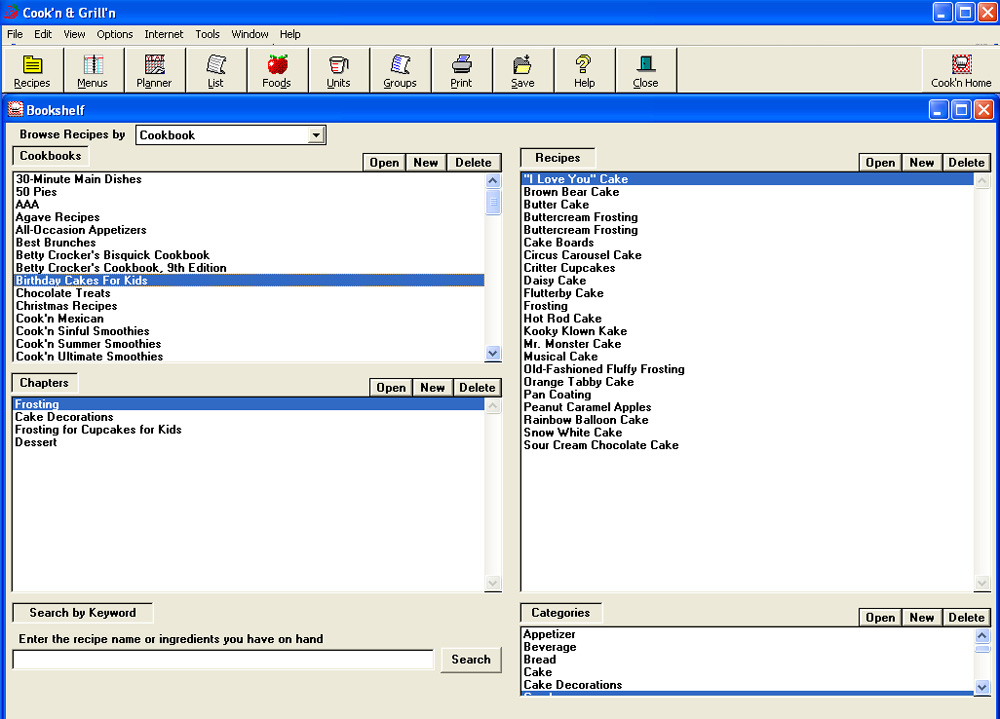This screenshot has width=1000, height=719.
Task: Click New button above Chapters list
Action: point(432,387)
